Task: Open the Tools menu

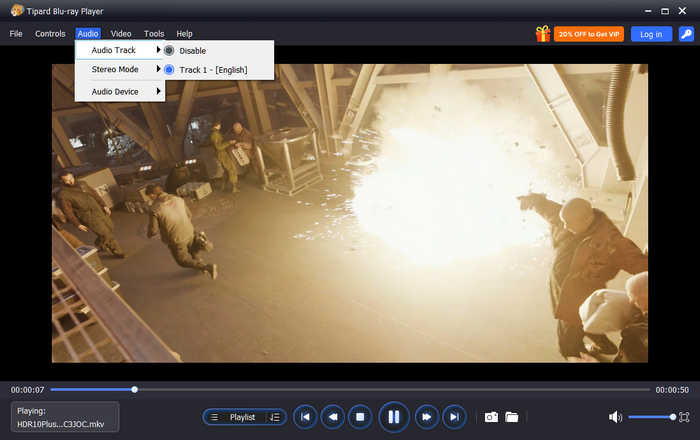Action: [x=154, y=34]
